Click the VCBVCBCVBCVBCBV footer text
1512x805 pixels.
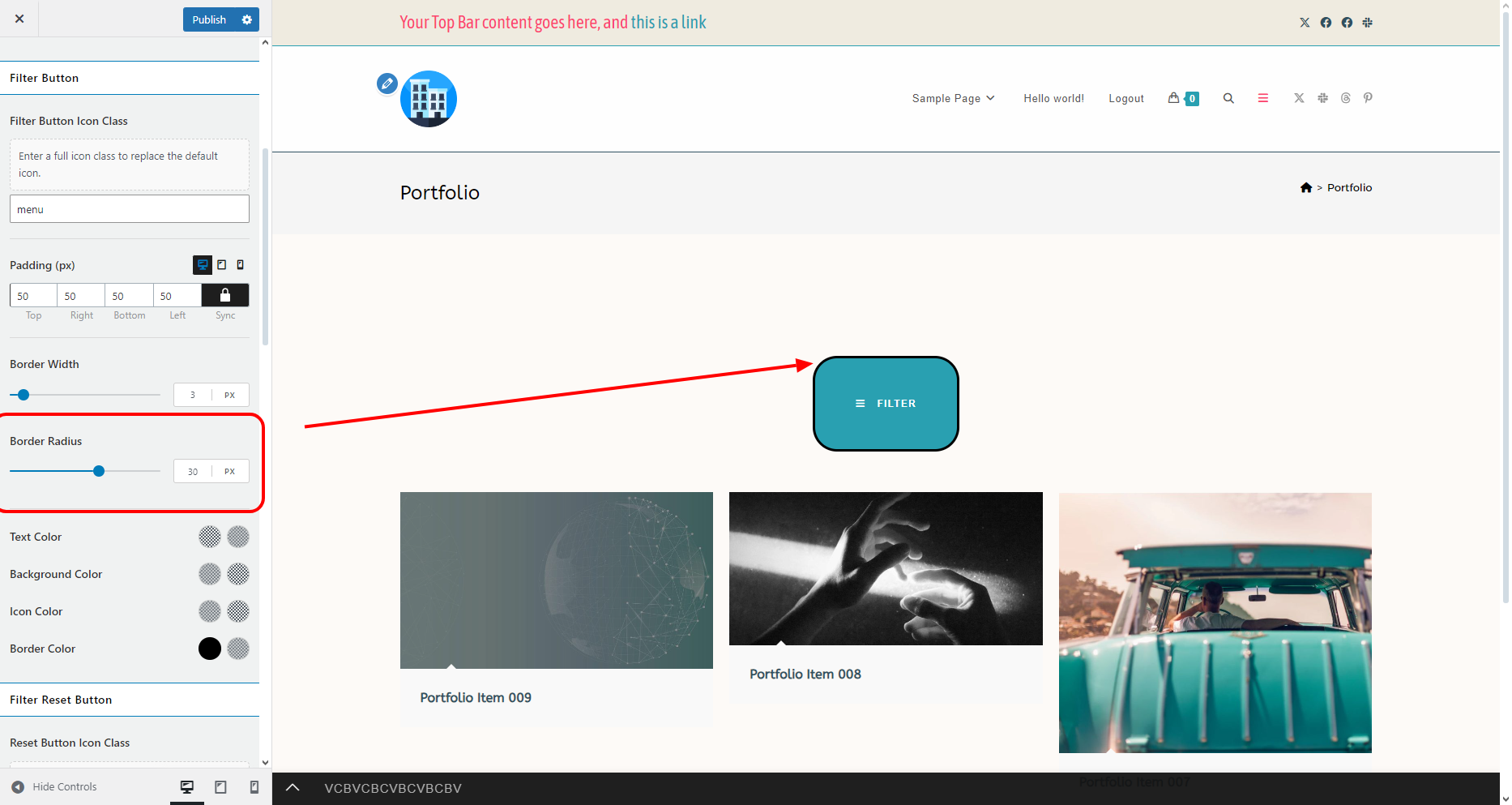(393, 788)
